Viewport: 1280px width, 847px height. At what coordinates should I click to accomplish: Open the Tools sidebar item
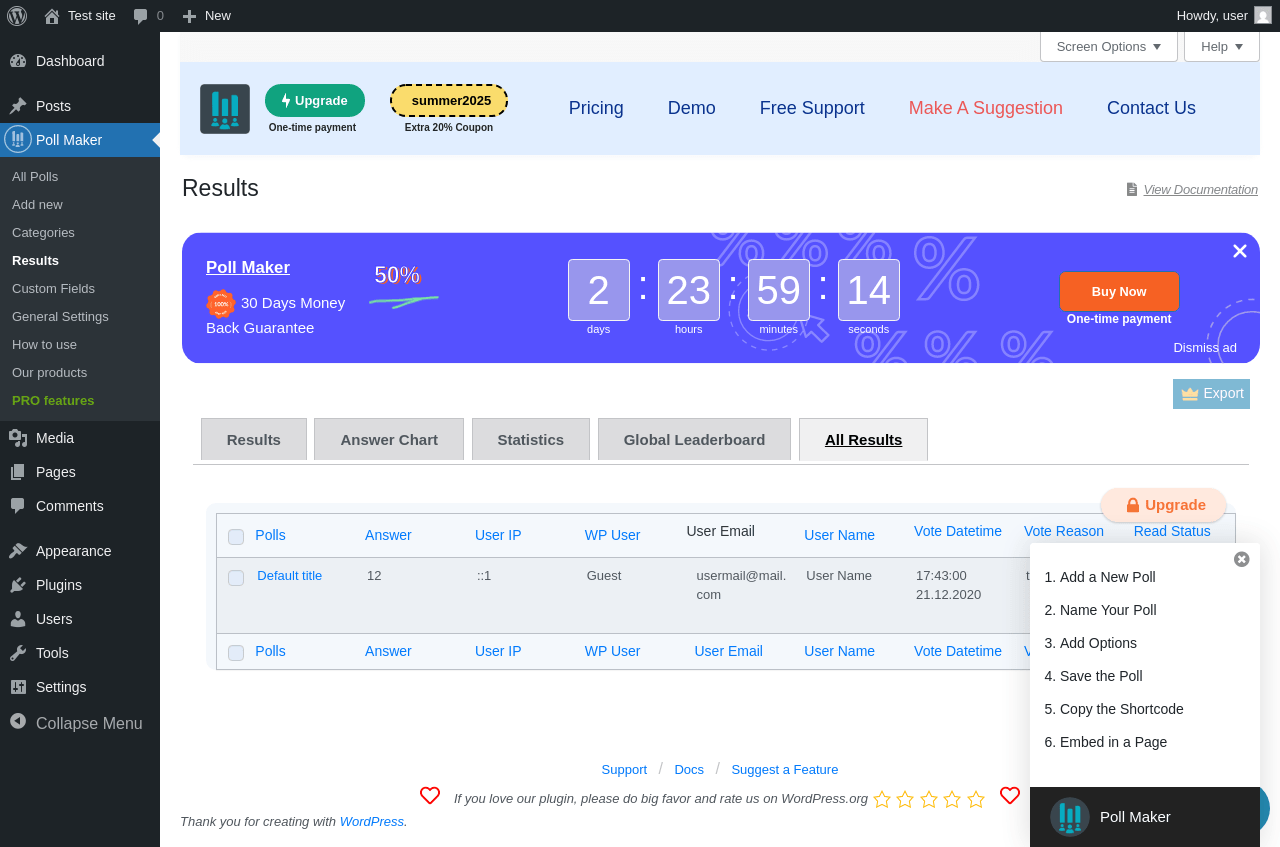[x=80, y=653]
